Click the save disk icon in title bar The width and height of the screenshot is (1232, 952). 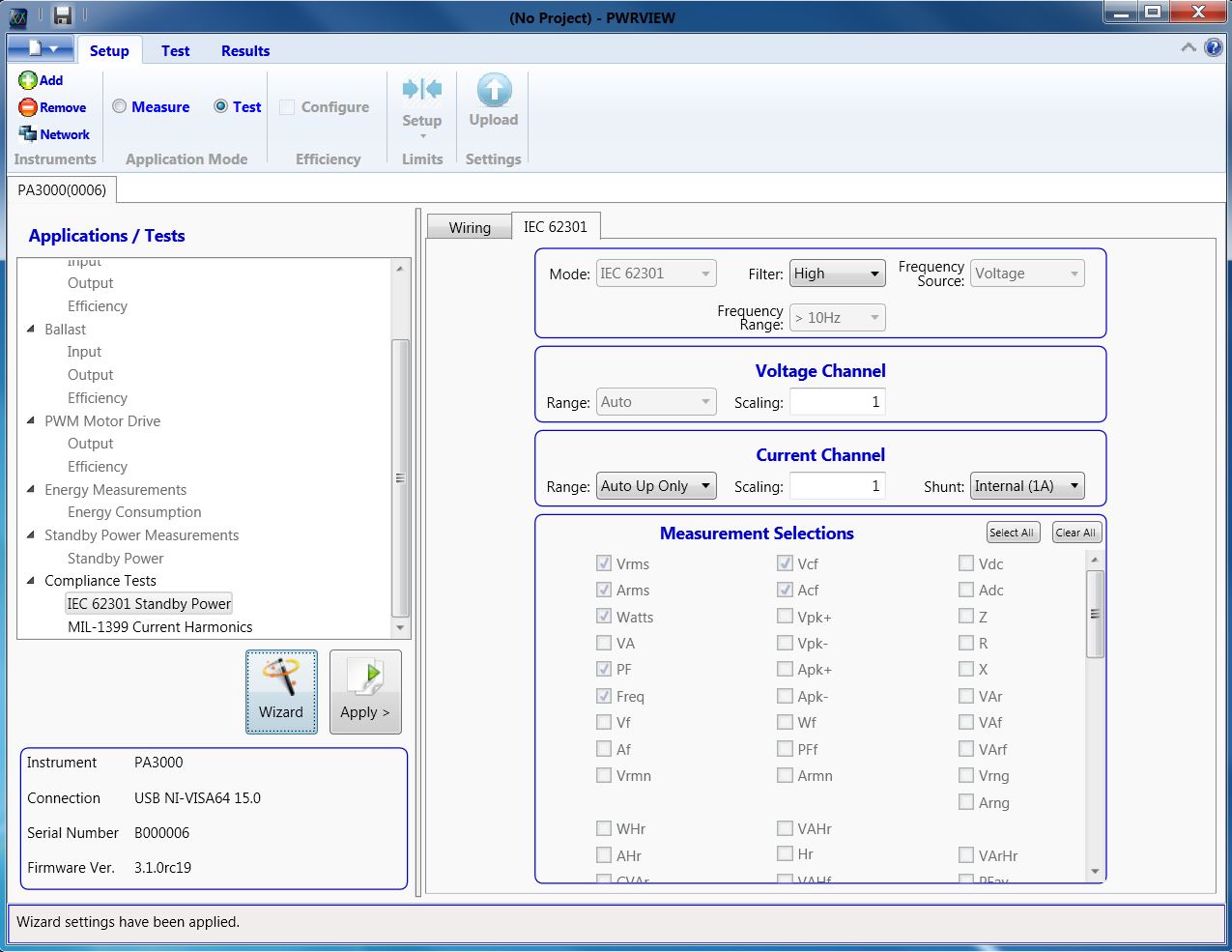point(63,14)
